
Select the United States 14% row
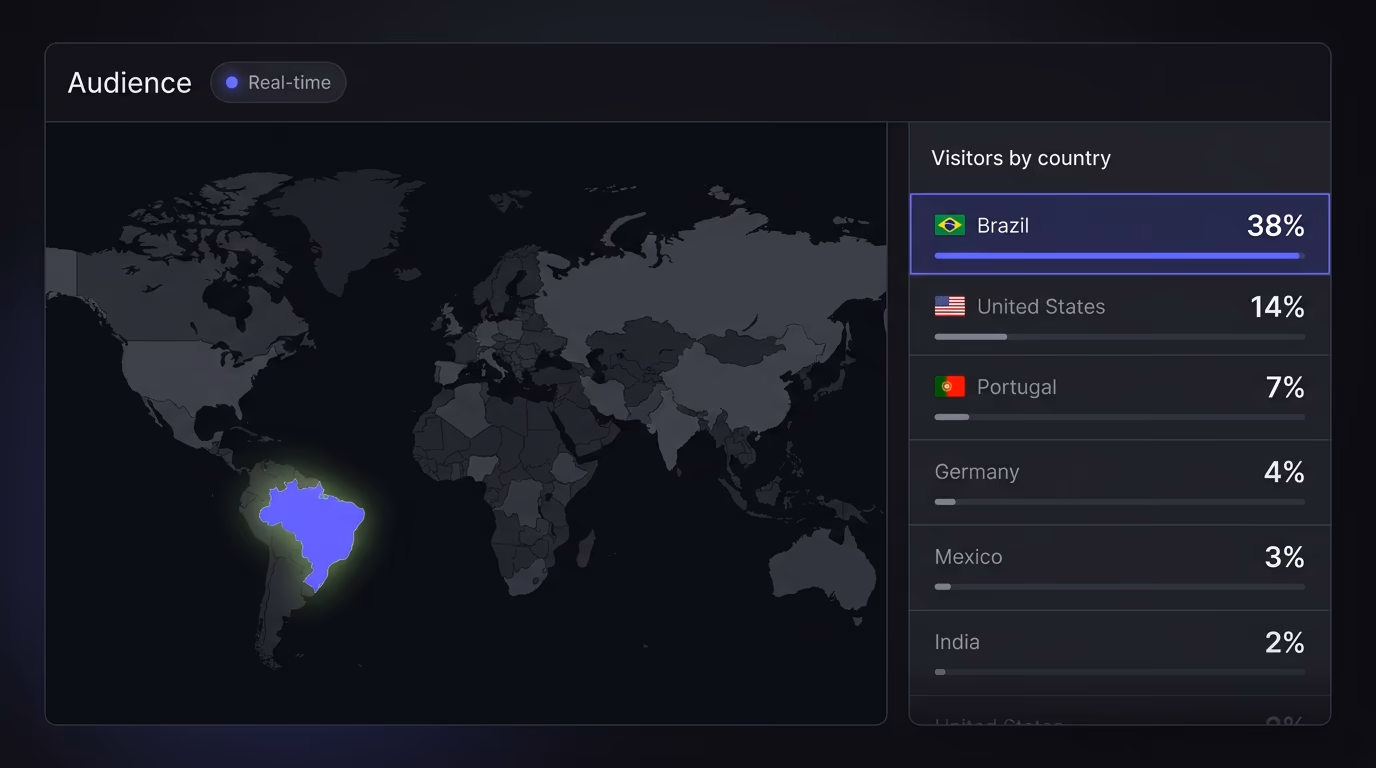[x=1120, y=315]
